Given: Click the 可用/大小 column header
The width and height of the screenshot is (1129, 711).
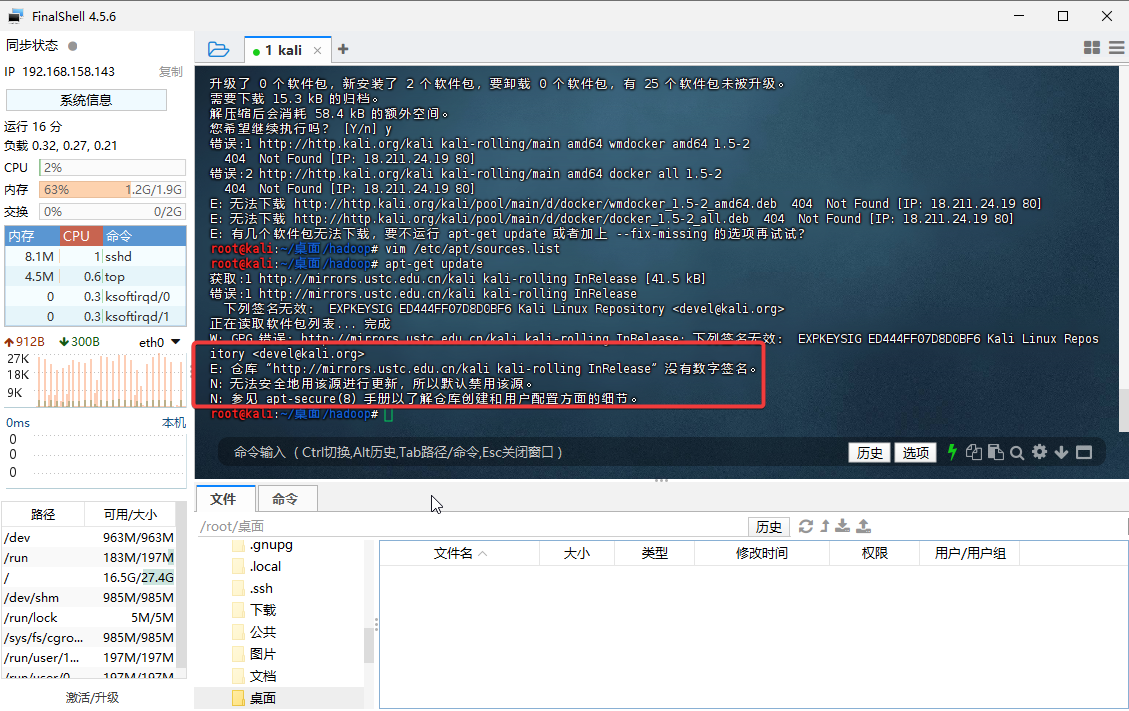Looking at the screenshot, I should pyautogui.click(x=130, y=514).
